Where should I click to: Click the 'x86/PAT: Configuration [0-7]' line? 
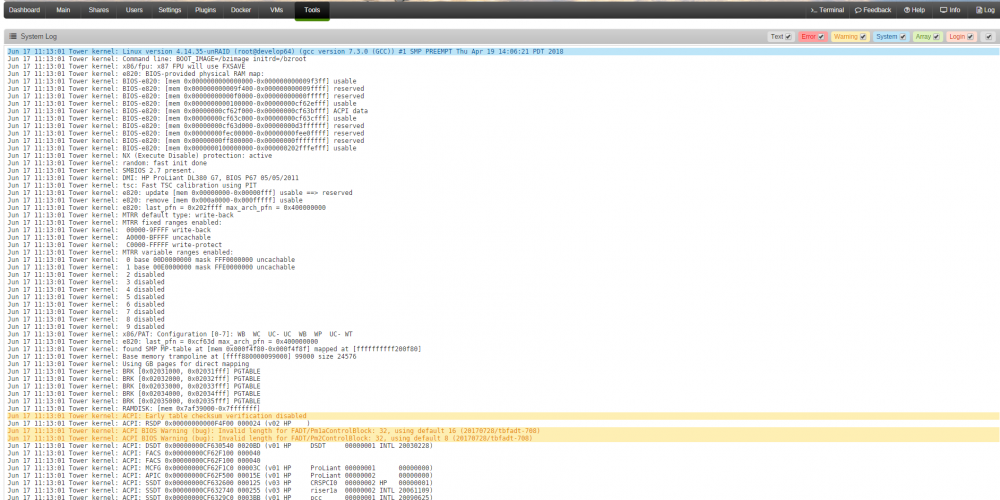180,334
